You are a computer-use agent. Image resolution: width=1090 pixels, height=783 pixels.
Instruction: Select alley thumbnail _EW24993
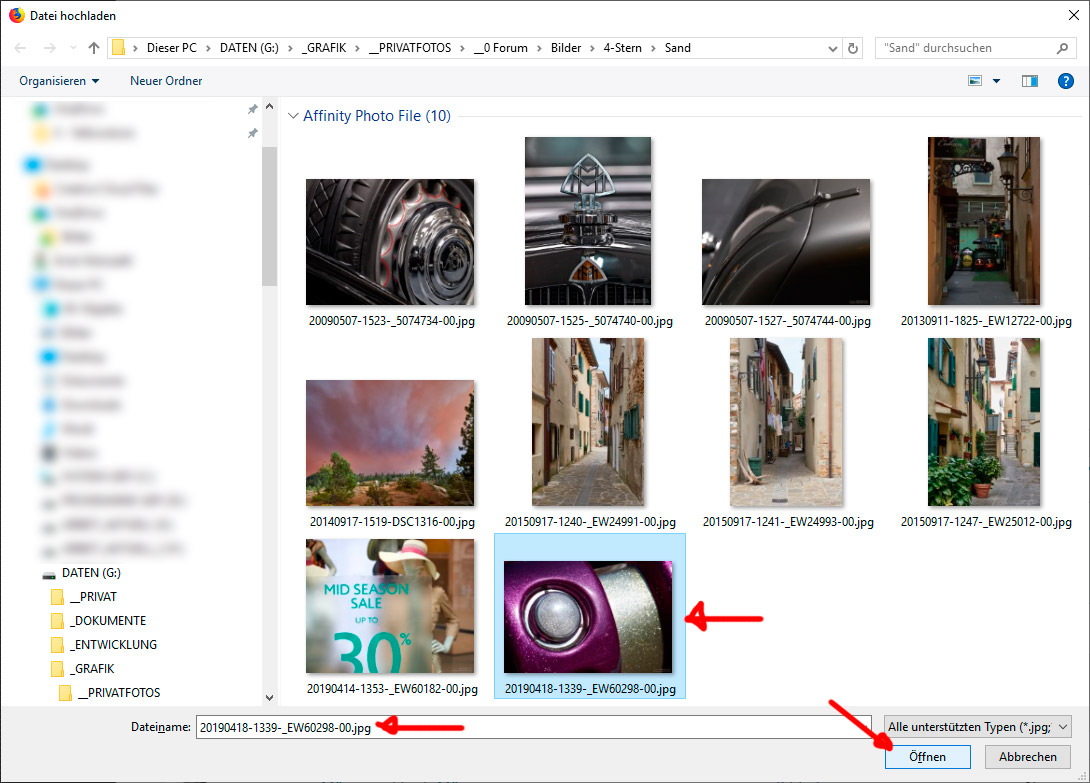point(786,422)
